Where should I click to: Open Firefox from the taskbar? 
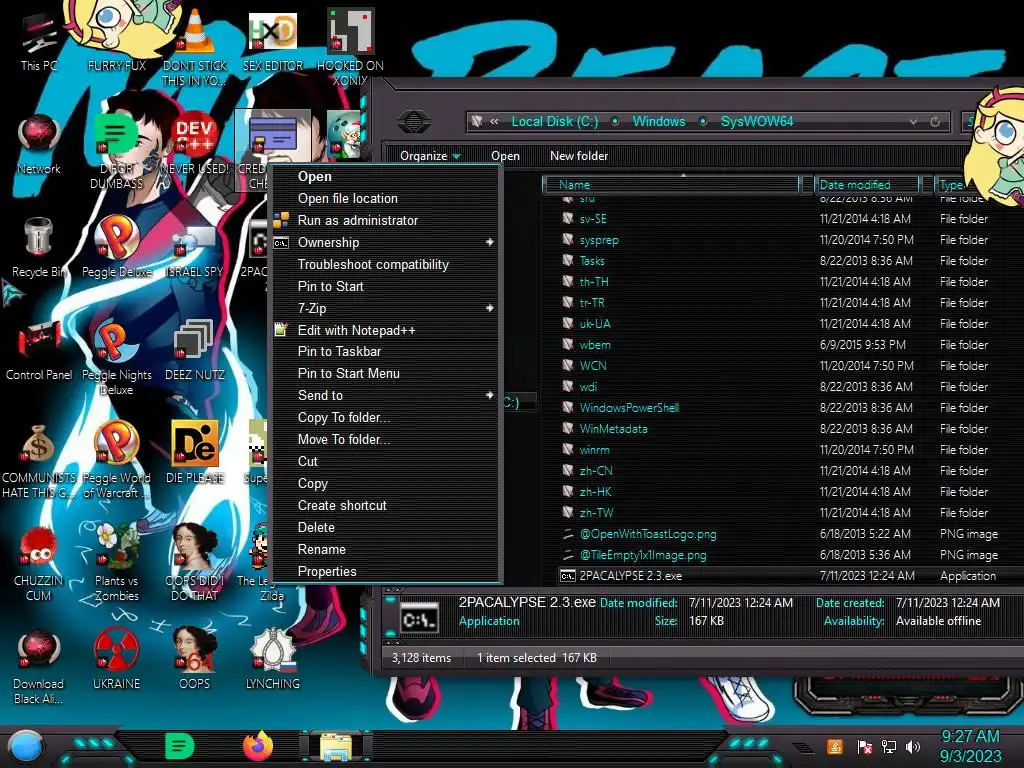[258, 746]
